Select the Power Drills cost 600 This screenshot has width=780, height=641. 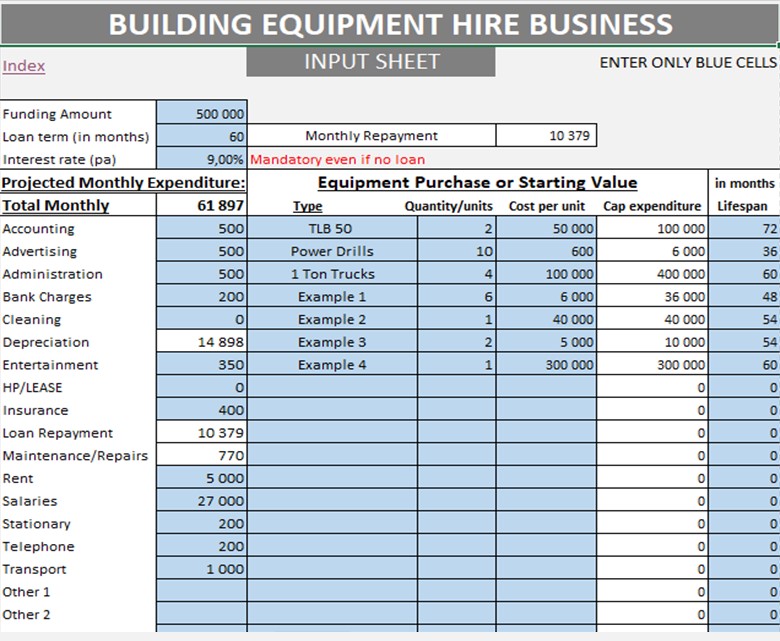[546, 251]
